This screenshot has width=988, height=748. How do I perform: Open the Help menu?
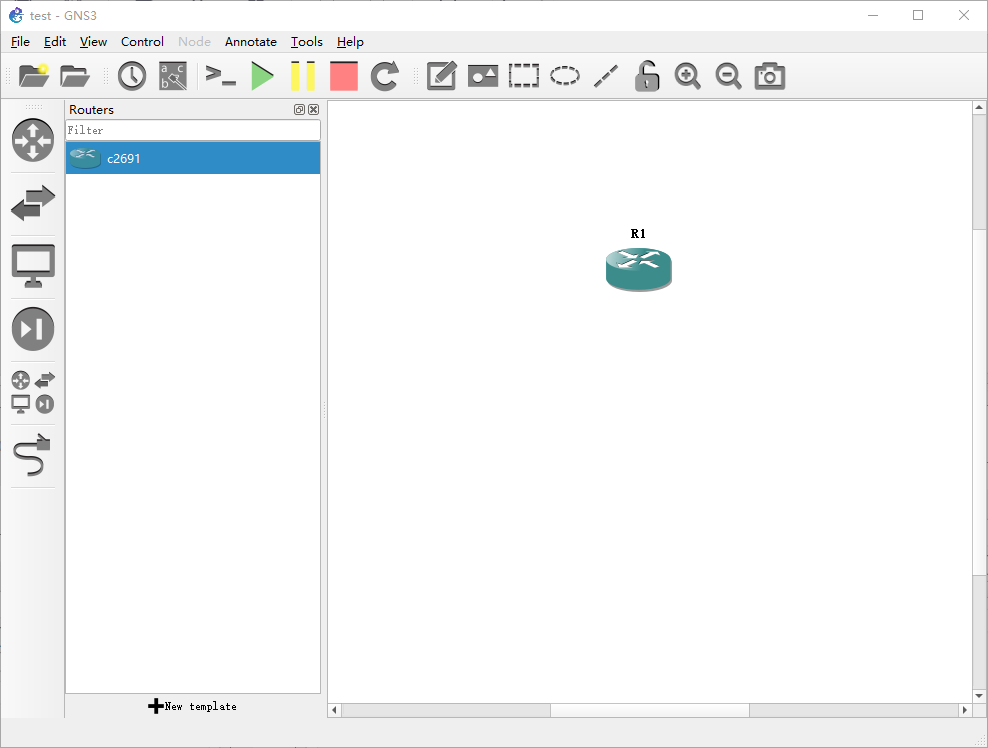pos(350,42)
